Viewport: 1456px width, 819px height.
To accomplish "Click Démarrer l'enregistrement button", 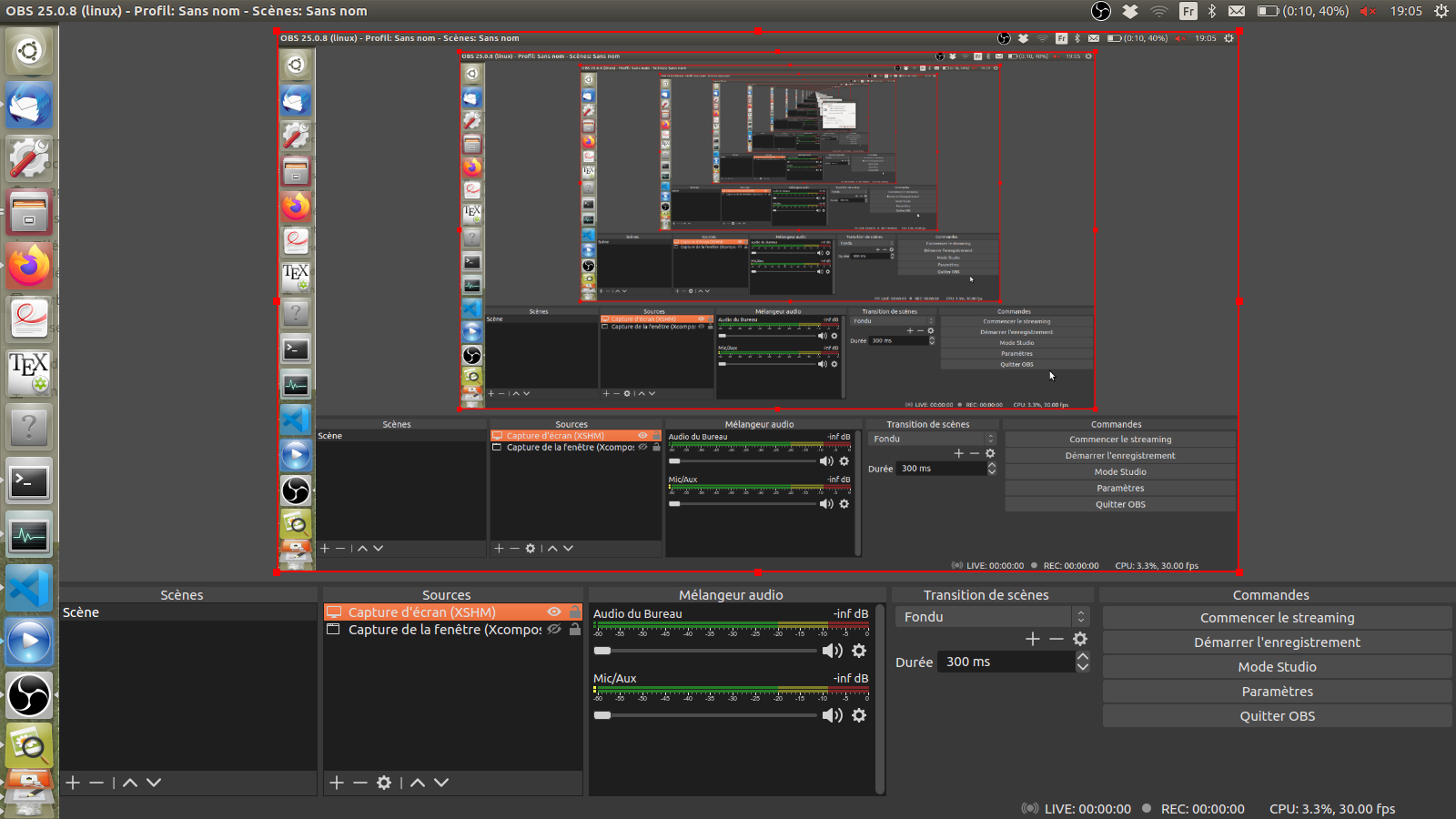I will pyautogui.click(x=1277, y=642).
